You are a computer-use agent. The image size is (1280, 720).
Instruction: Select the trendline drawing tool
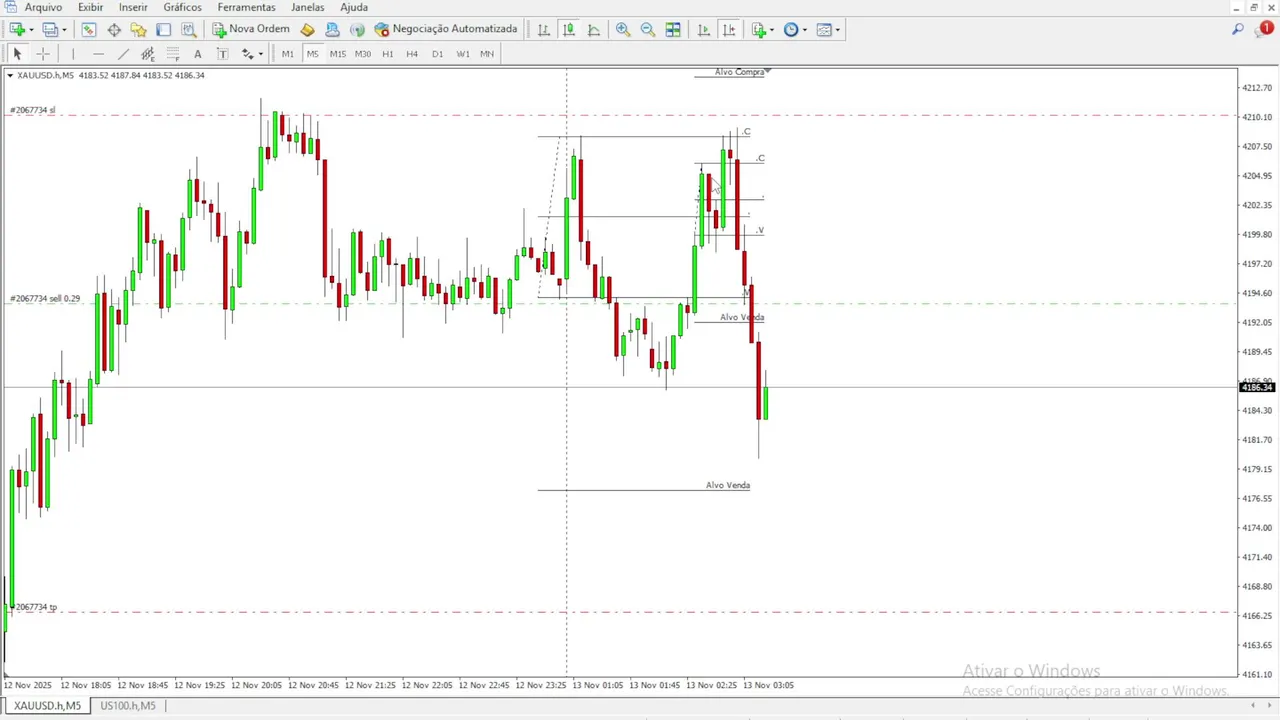(x=122, y=54)
